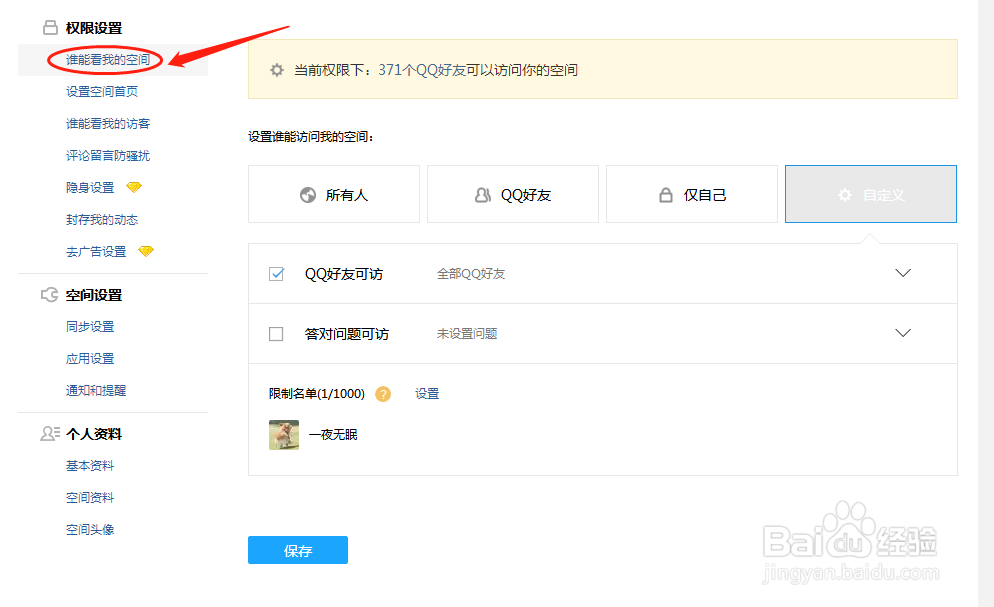Select the 个人资料 section header
Screen dimensions: 994x607
point(94,434)
